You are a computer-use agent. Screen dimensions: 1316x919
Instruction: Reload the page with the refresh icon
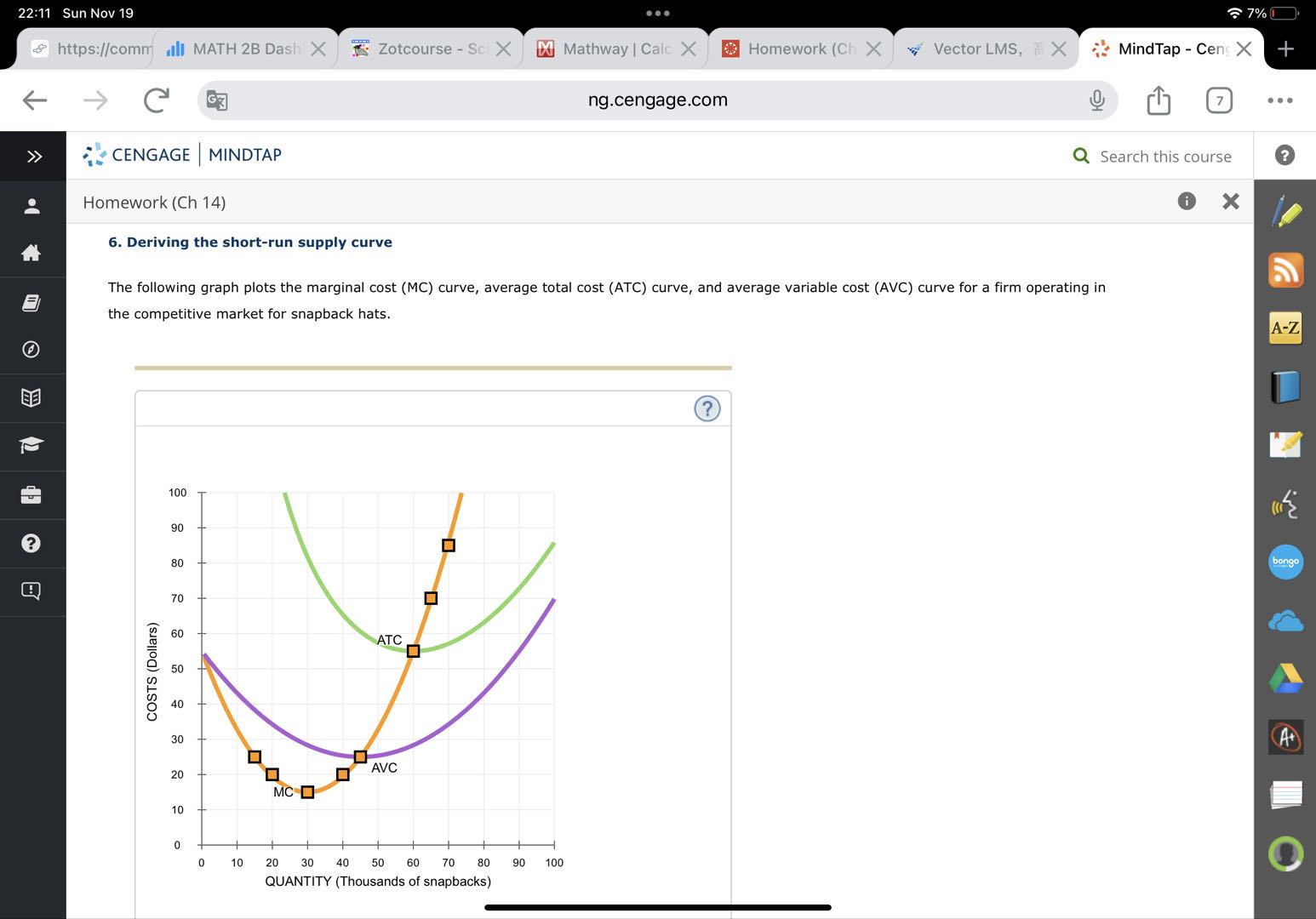[x=157, y=100]
